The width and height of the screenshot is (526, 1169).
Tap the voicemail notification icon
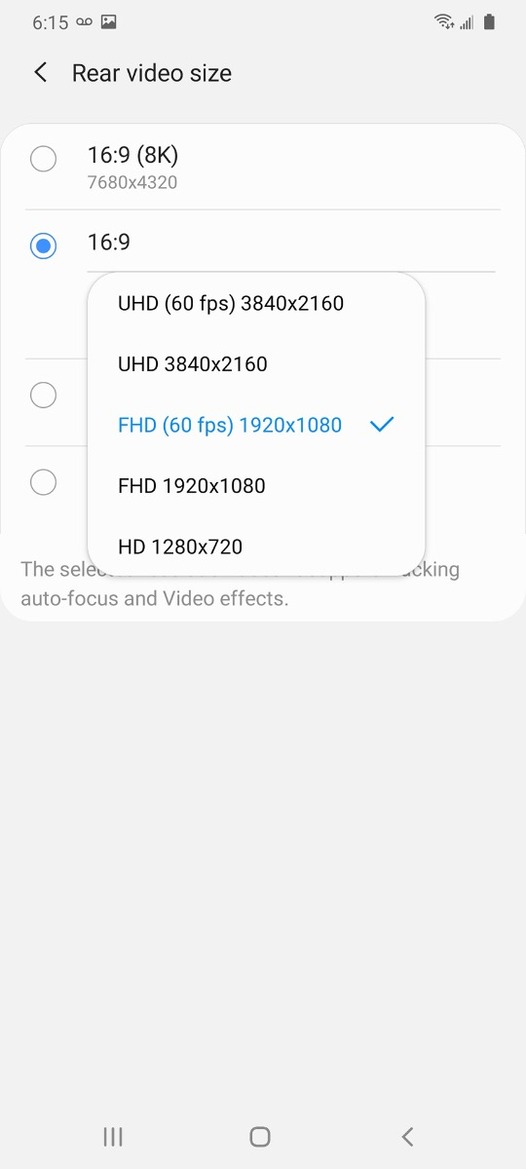(x=84, y=22)
